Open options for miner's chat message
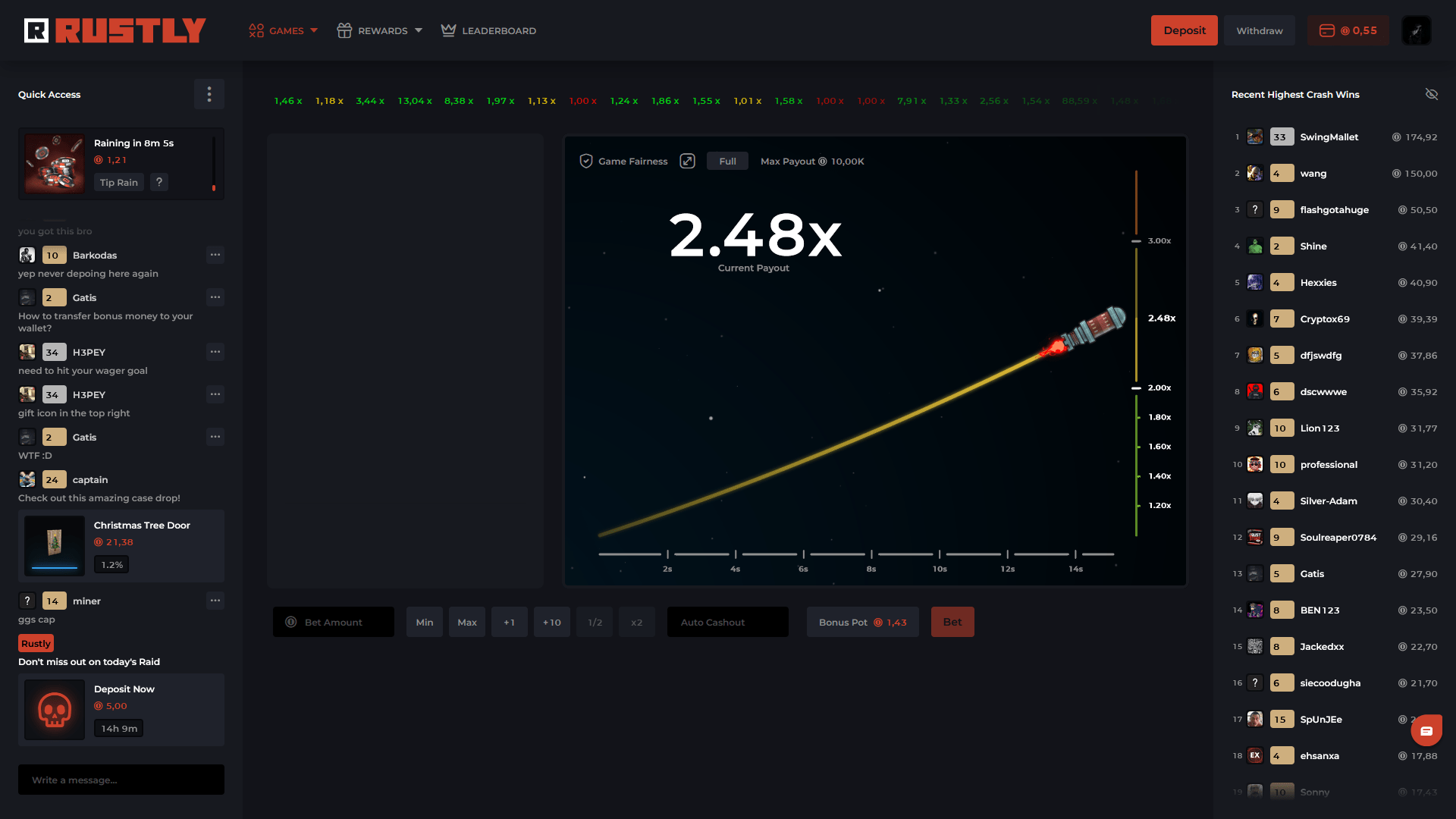 (215, 601)
